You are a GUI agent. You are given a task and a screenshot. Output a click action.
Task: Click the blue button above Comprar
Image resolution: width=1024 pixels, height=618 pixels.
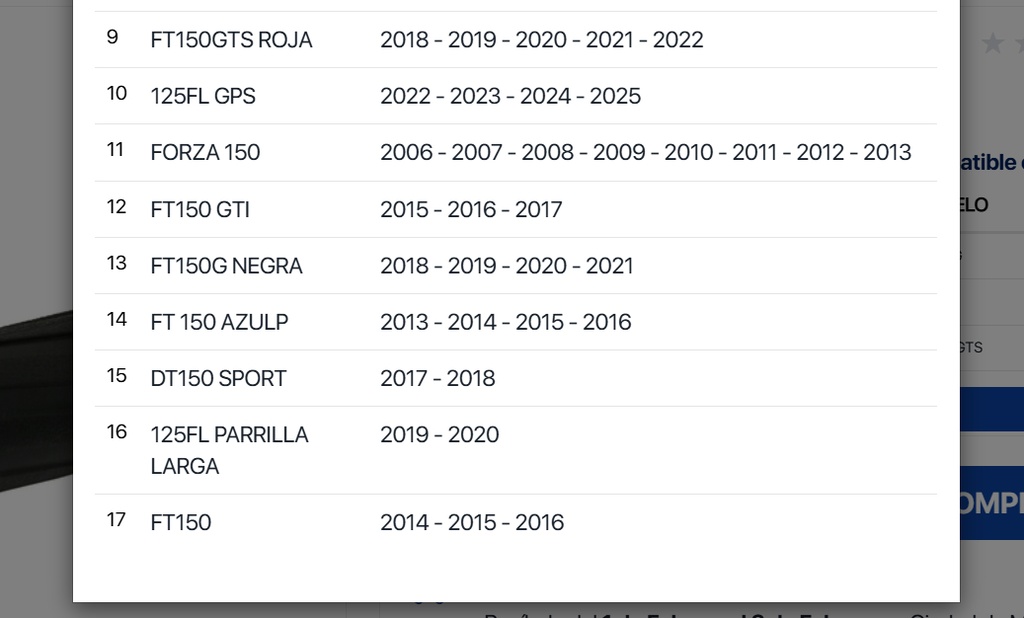click(x=992, y=409)
